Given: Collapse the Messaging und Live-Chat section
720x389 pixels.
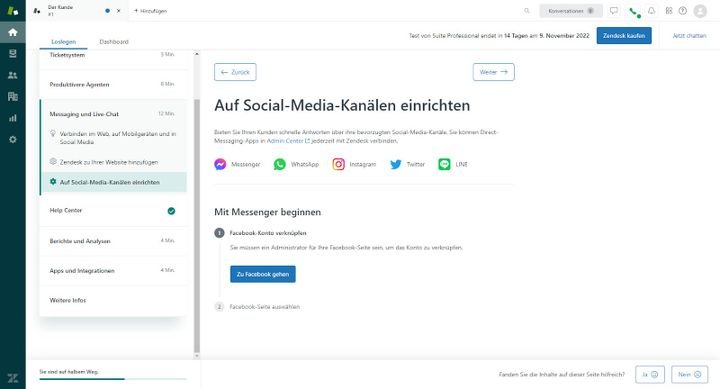Looking at the screenshot, I should click(x=113, y=114).
